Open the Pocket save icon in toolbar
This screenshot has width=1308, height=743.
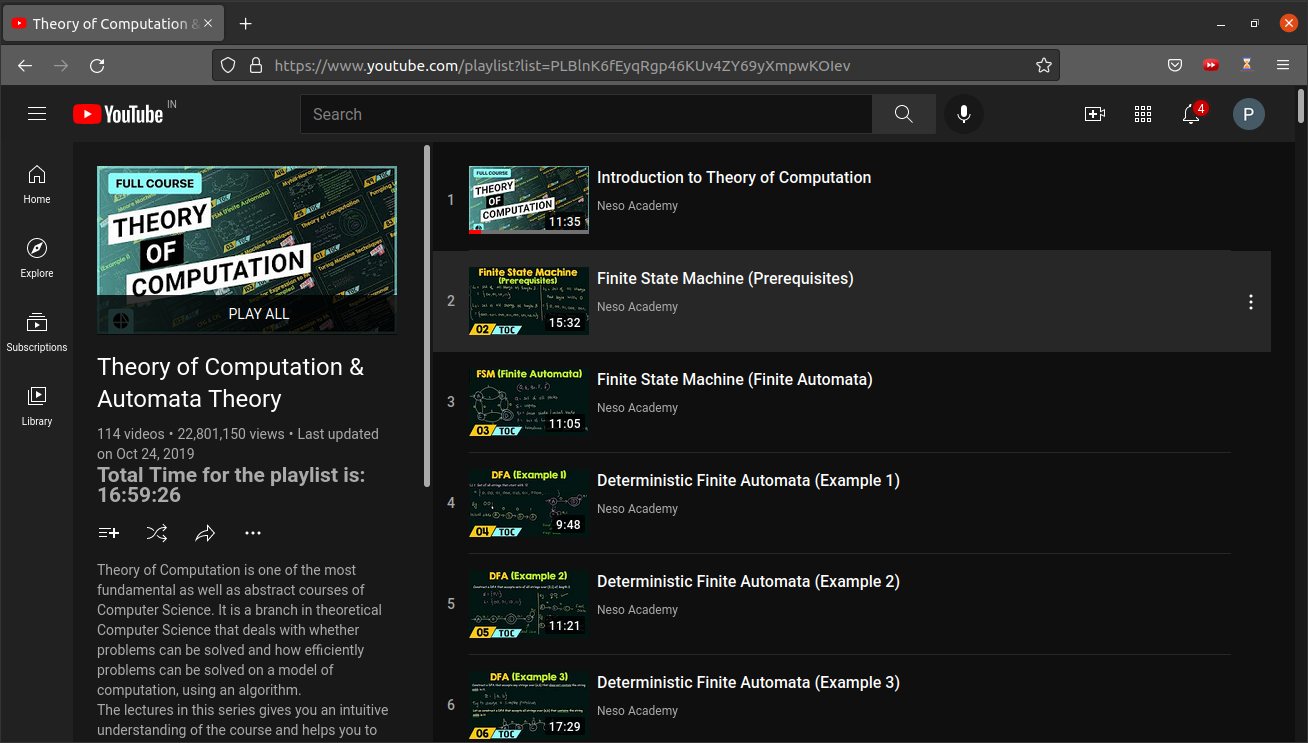[x=1176, y=65]
